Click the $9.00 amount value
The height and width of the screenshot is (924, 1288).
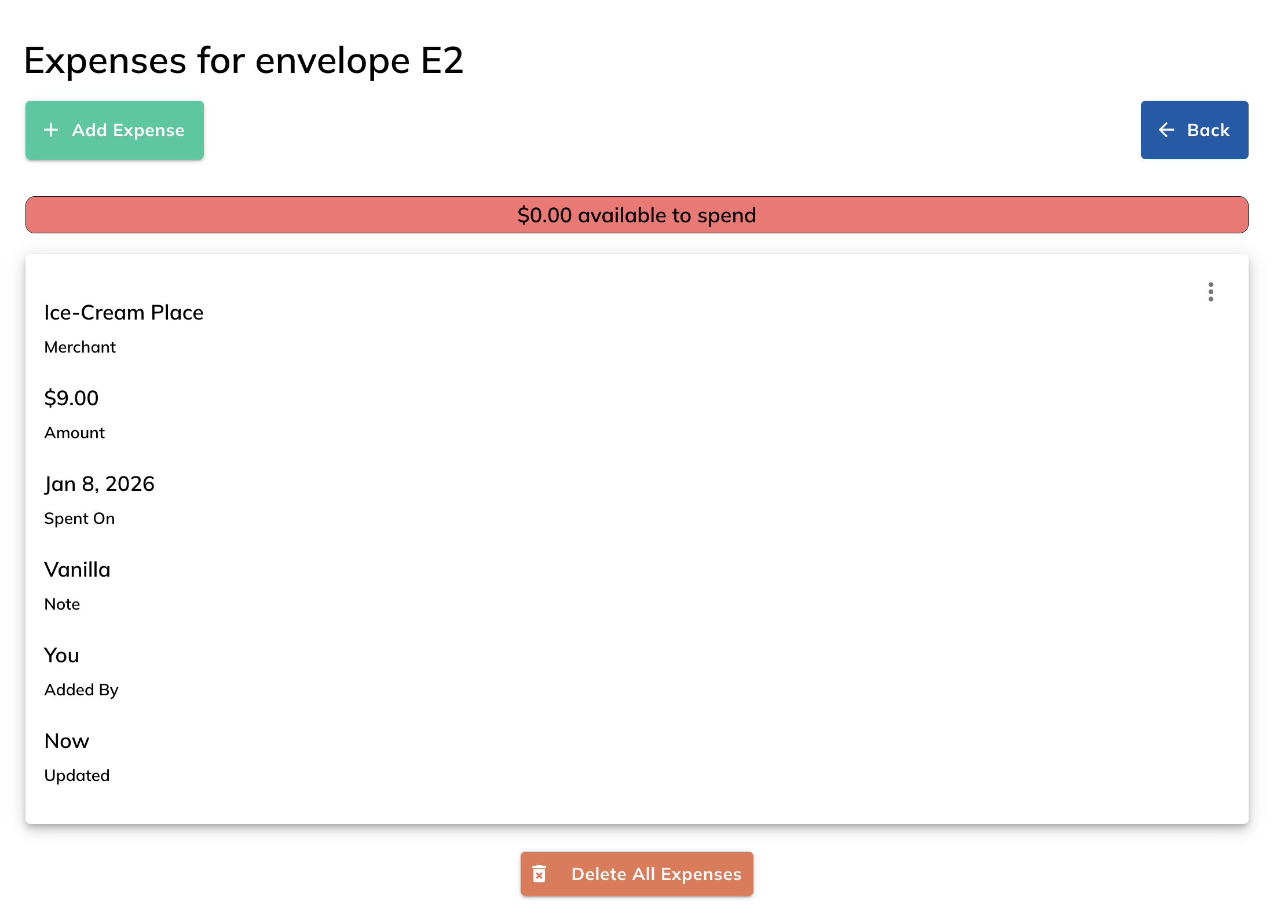(x=71, y=398)
